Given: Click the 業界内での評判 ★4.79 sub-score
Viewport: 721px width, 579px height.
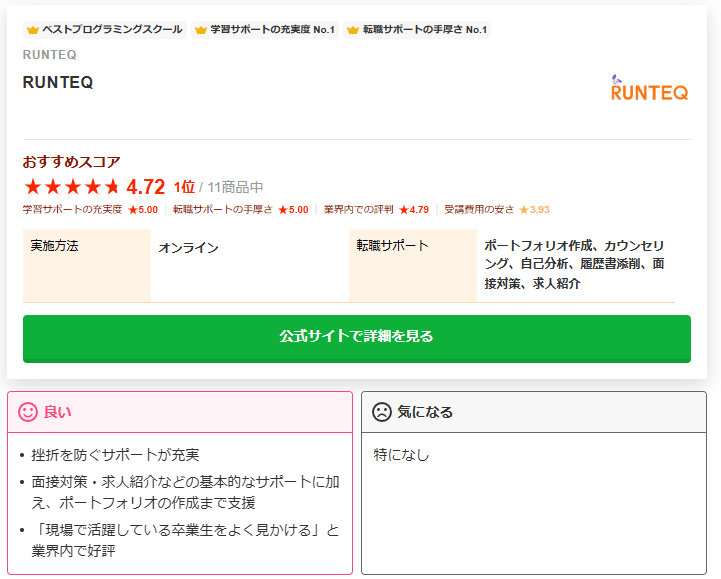Looking at the screenshot, I should coord(376,210).
